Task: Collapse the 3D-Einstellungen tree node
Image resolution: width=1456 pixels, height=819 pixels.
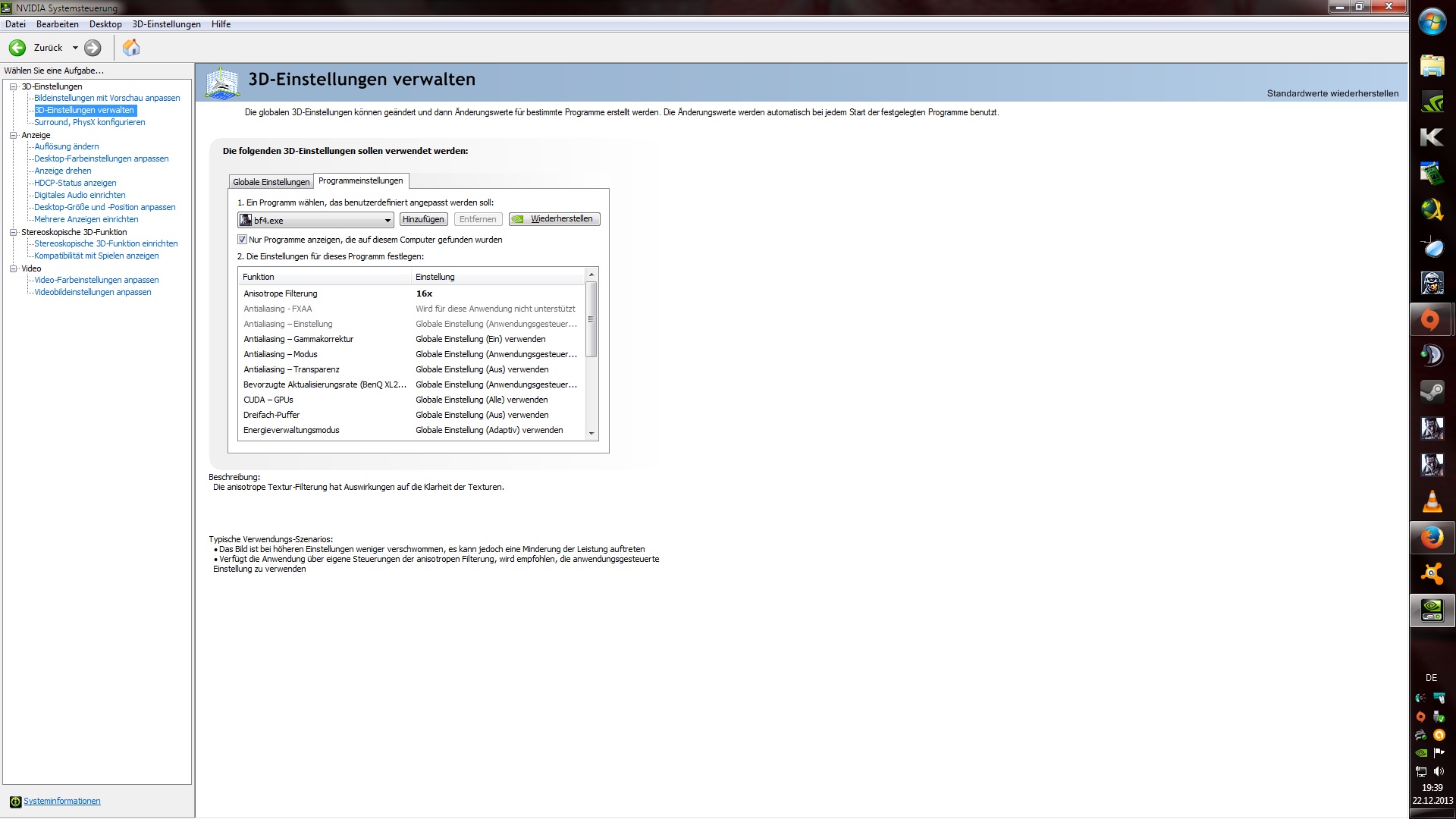Action: pyautogui.click(x=13, y=86)
